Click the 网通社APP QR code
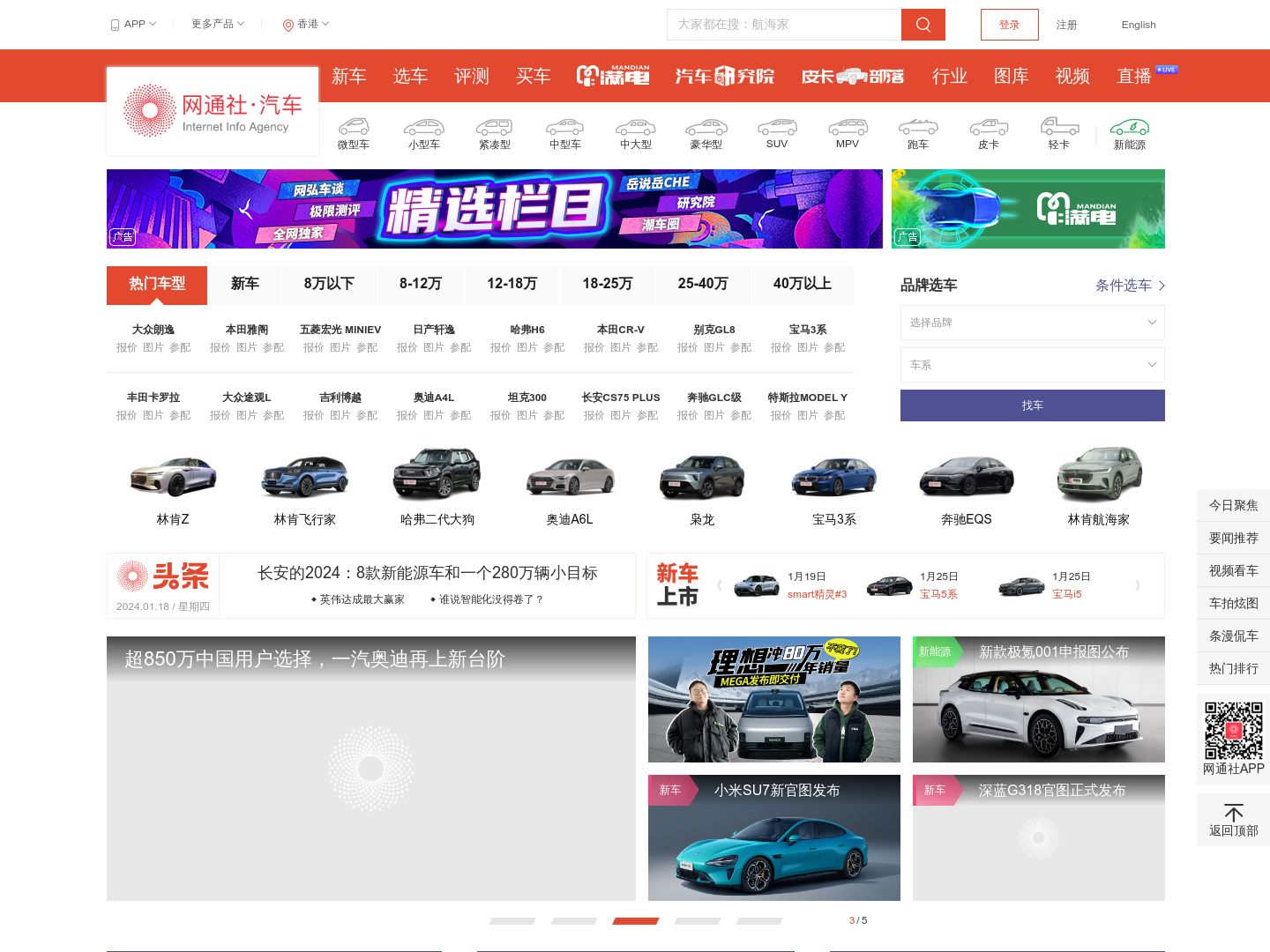 point(1234,730)
